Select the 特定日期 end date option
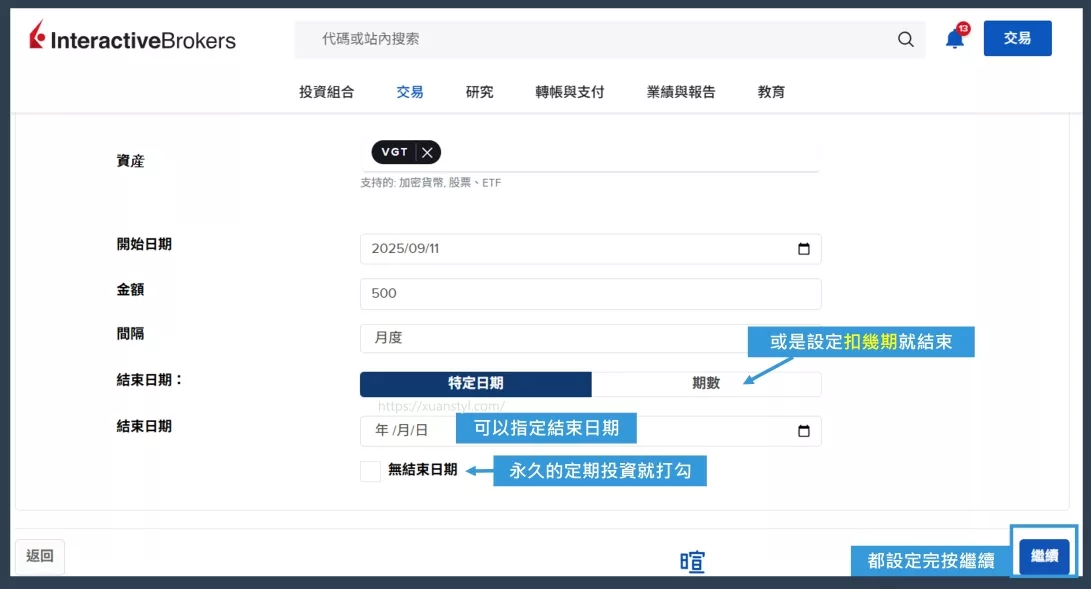The image size is (1091, 589). (476, 384)
